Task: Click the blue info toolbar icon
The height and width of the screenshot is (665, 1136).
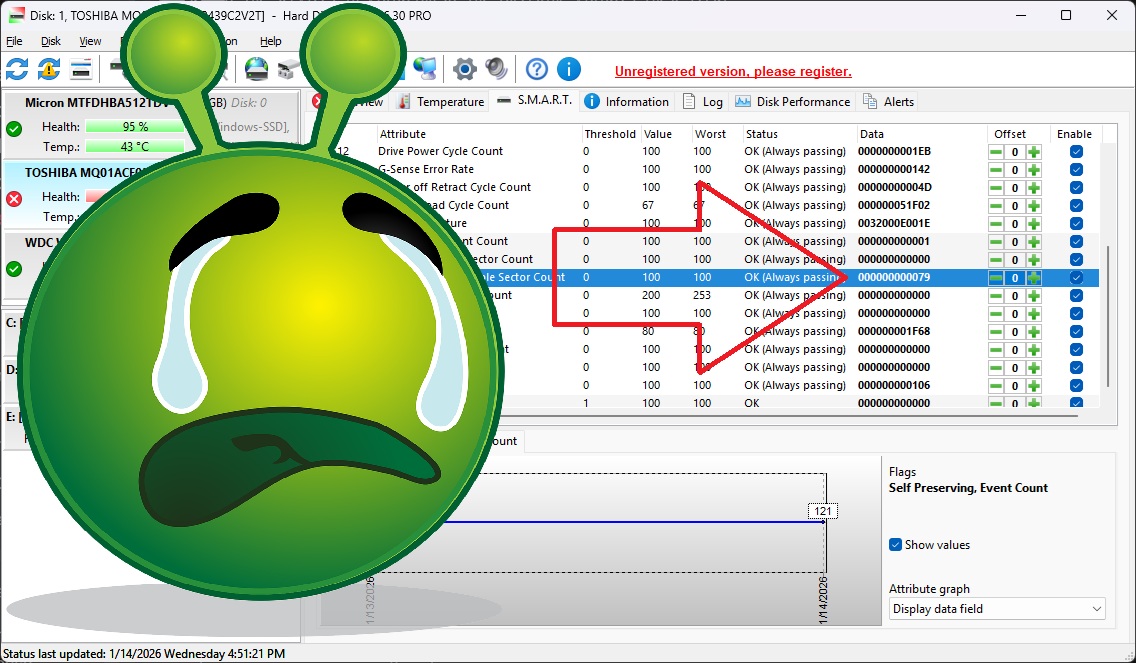Action: [569, 69]
